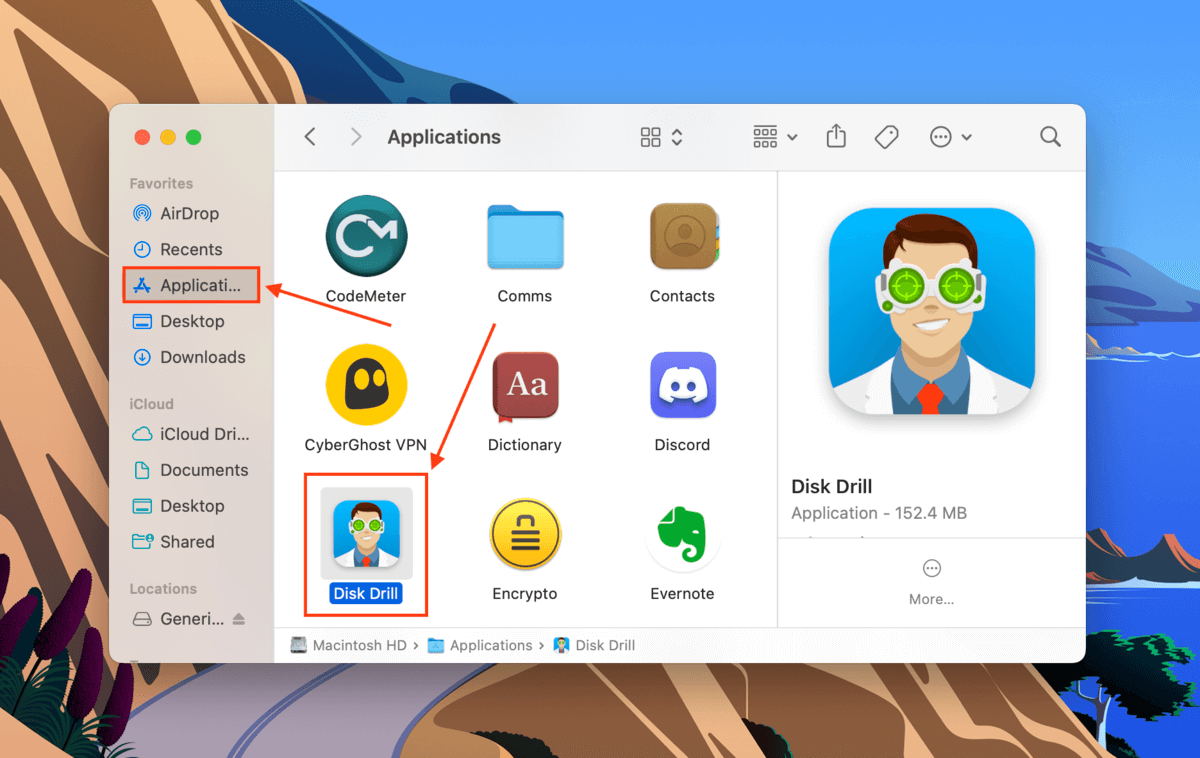Click the Encrypto name label

[x=525, y=594]
